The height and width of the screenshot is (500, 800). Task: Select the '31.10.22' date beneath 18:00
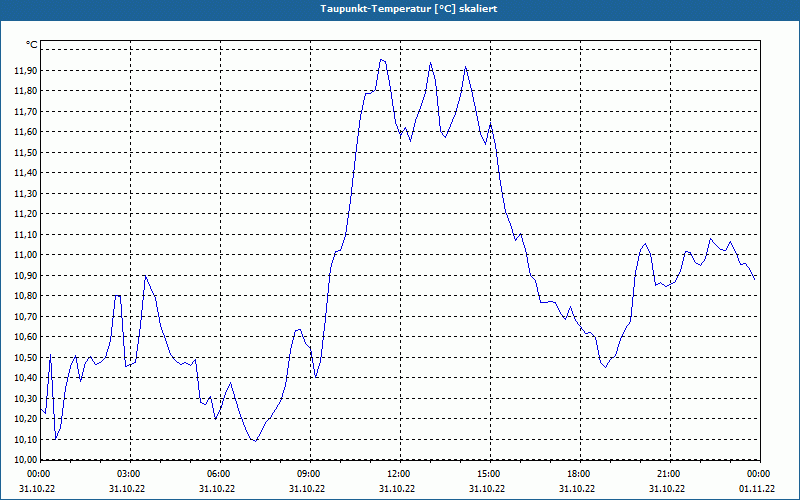[577, 489]
